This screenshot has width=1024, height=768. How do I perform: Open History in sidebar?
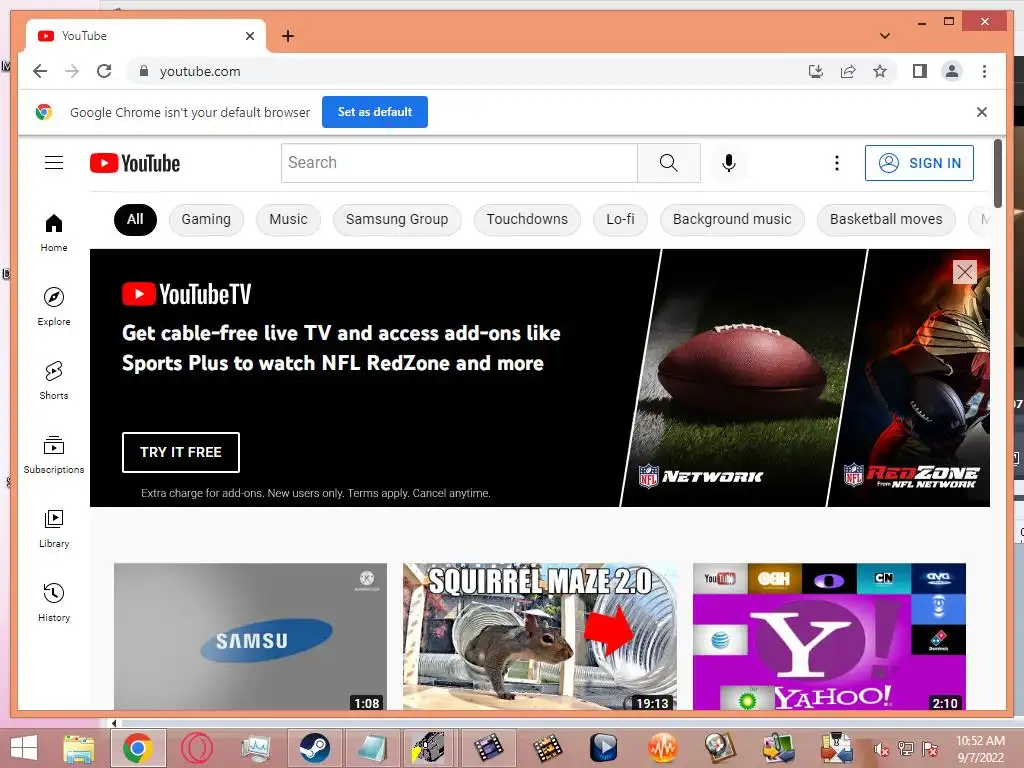click(54, 602)
